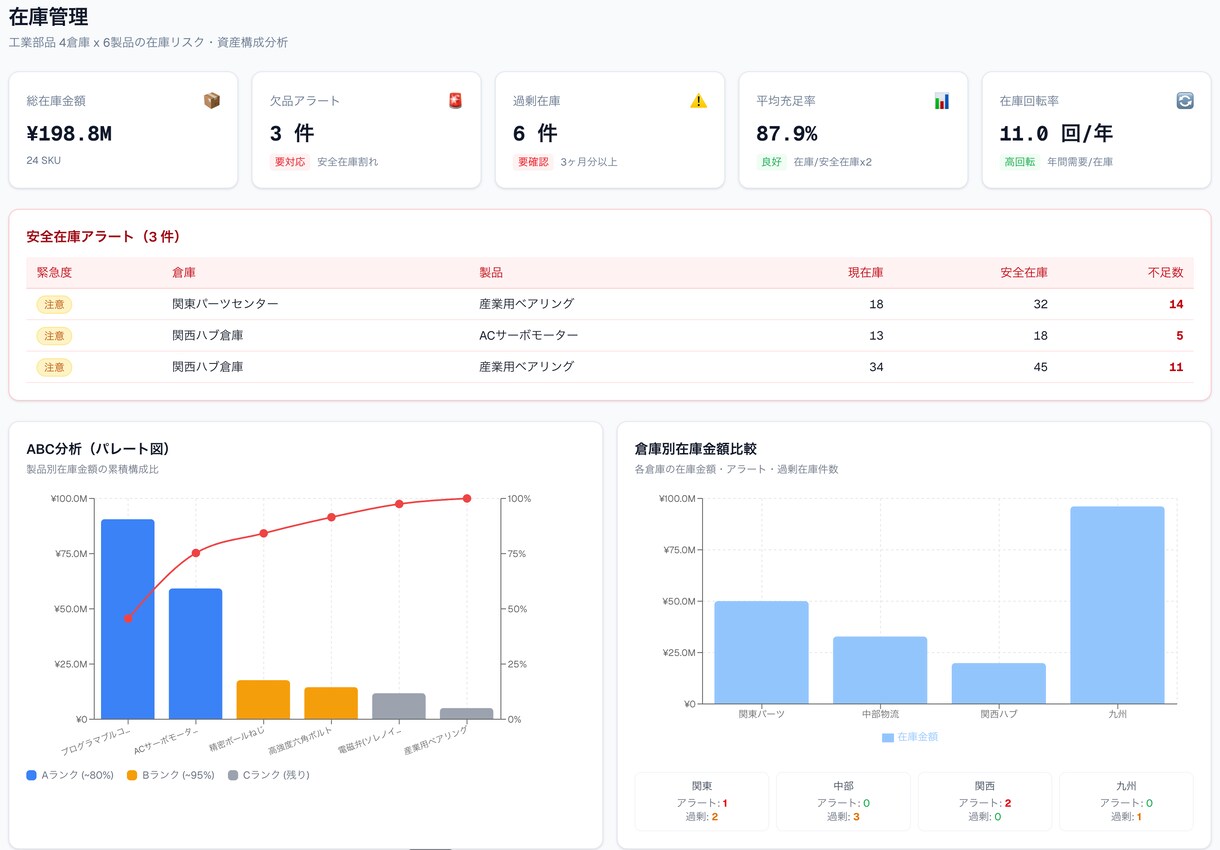1220x850 pixels.
Task: Click the 要対応 badge
Action: [x=290, y=162]
